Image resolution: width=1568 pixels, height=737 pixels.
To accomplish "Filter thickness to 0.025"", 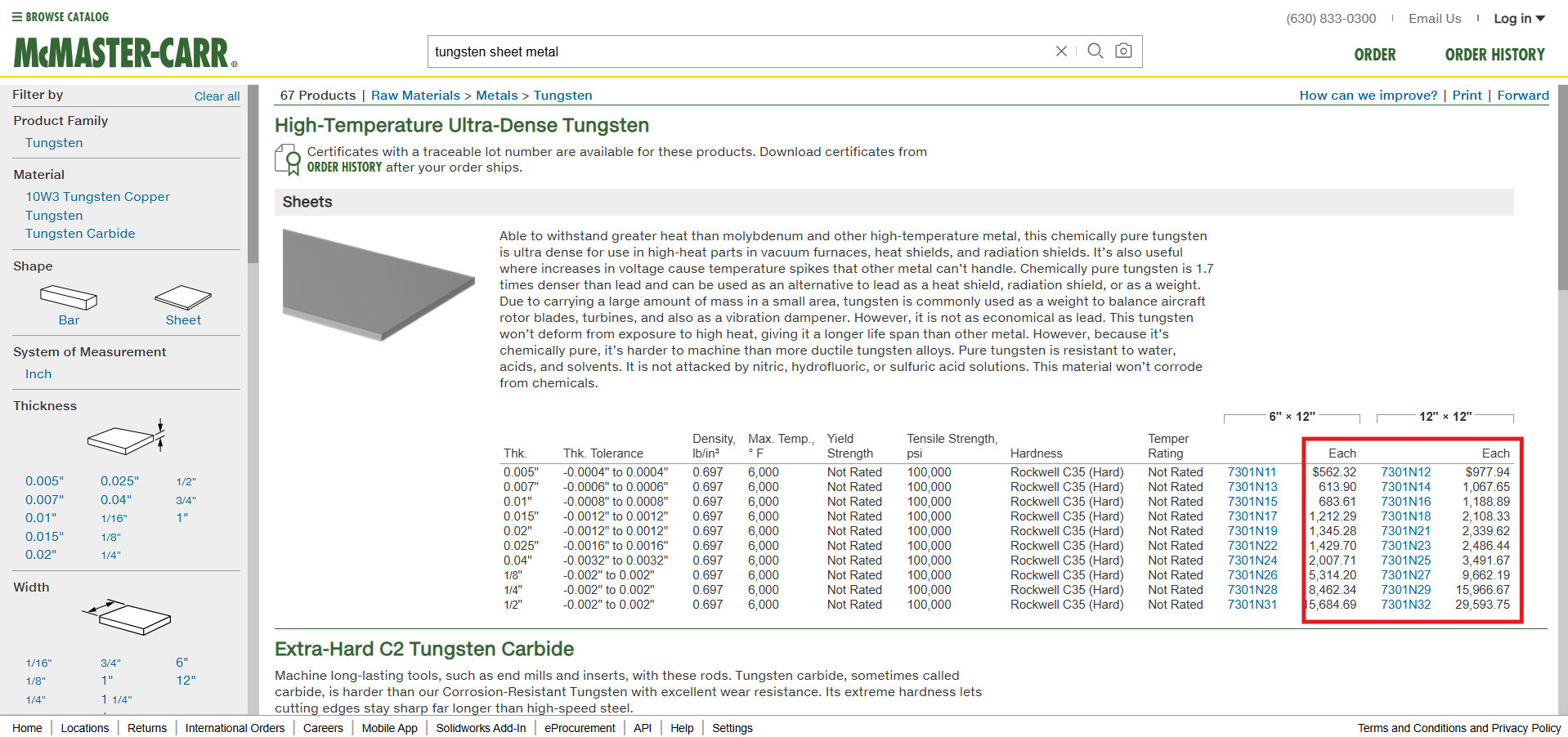I will click(119, 481).
